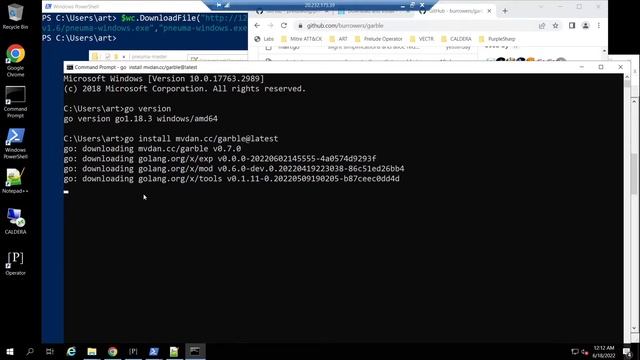
Task: Open the ART bookmark folder
Action: coord(338,39)
